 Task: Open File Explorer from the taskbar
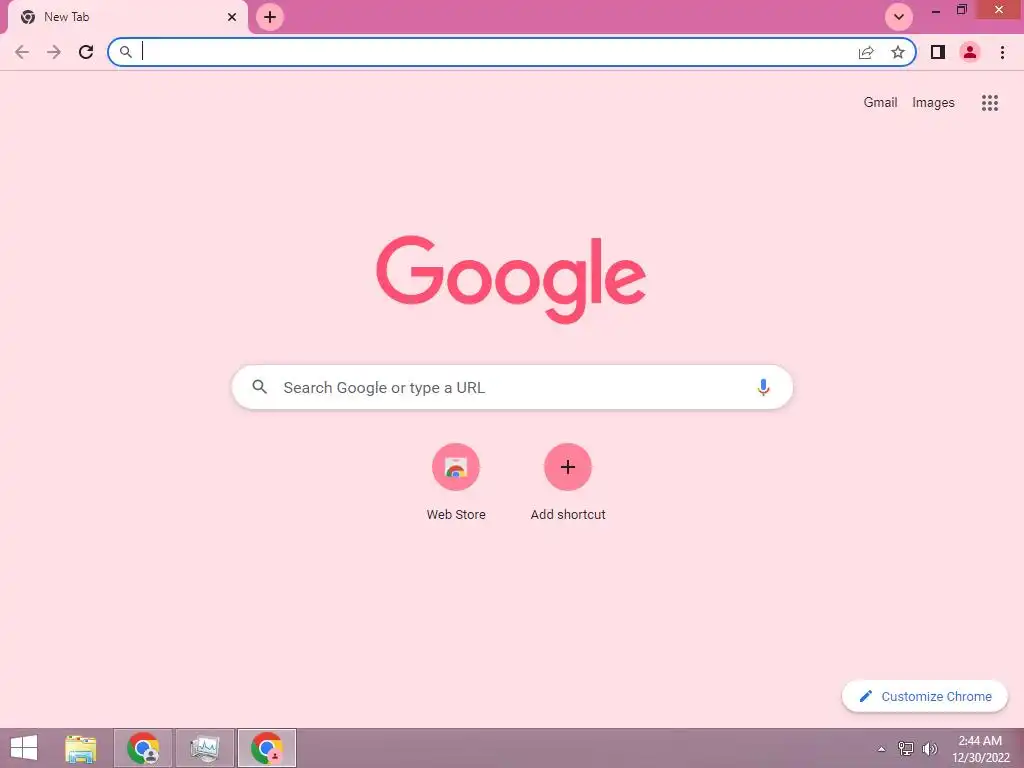point(81,748)
